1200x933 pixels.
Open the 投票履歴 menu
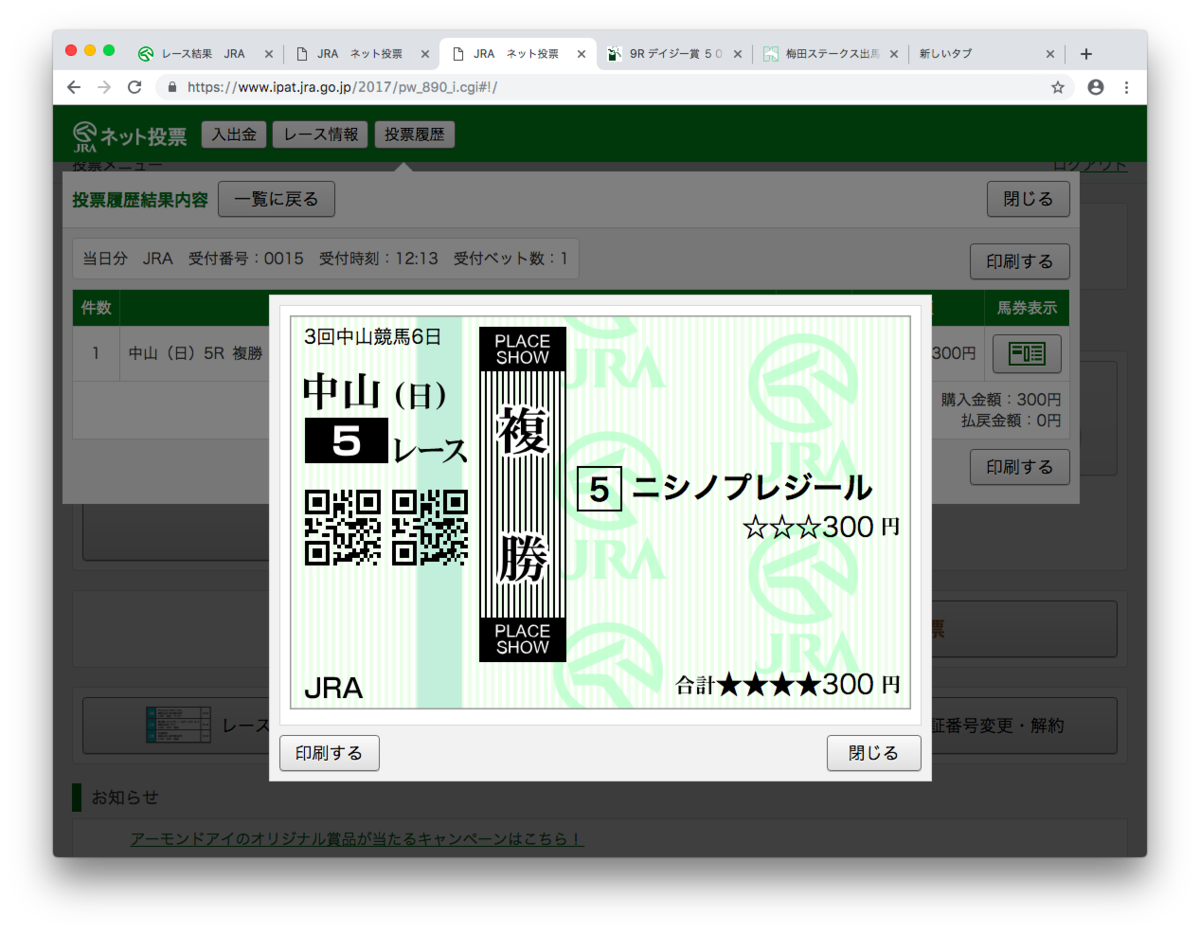click(415, 135)
